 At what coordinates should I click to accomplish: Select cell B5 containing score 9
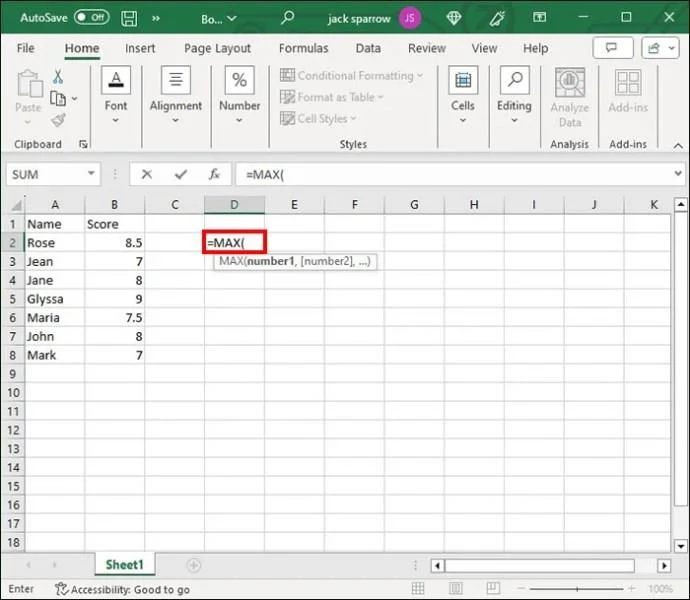114,299
